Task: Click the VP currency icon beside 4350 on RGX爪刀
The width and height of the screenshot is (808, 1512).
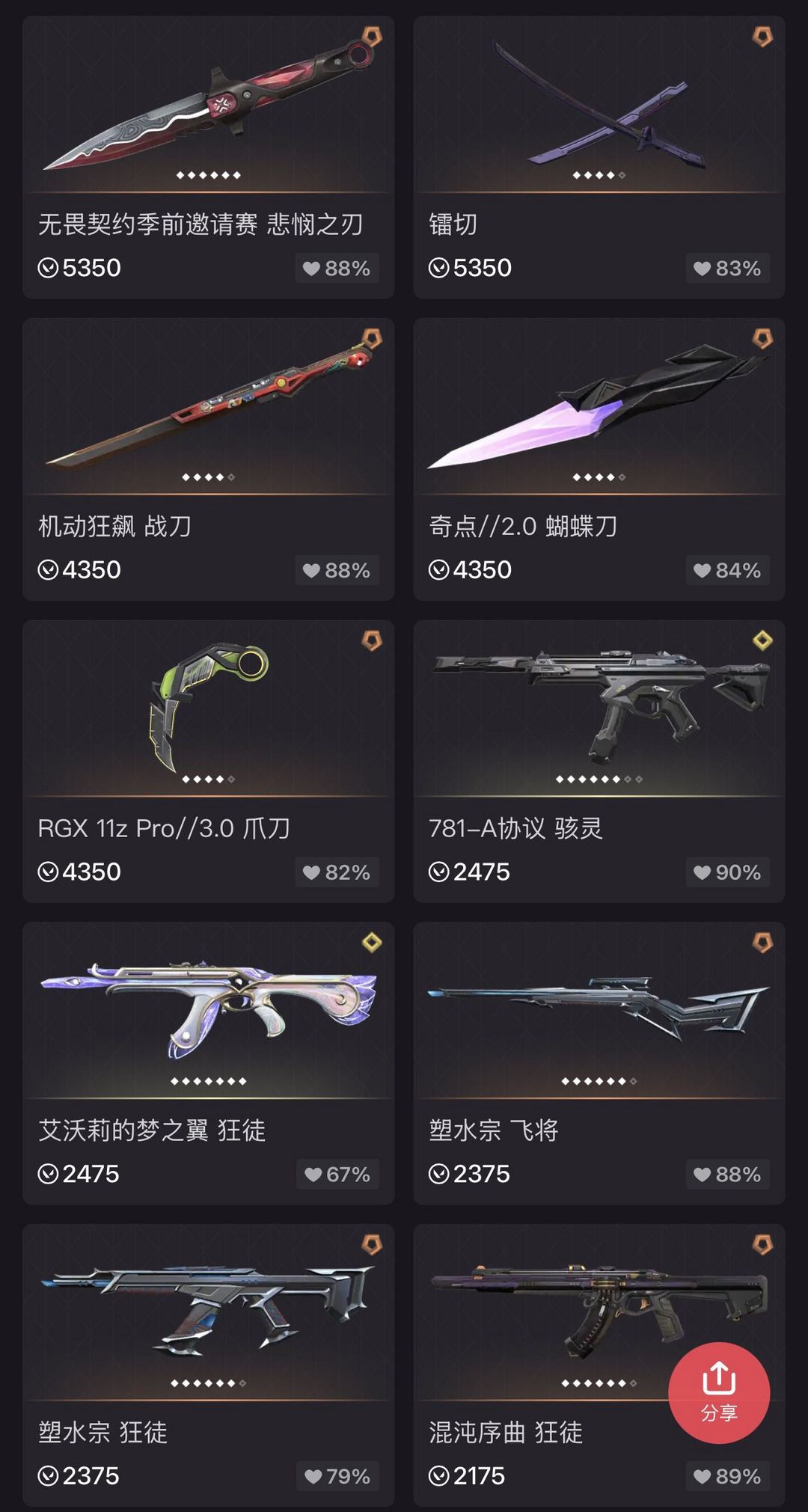Action: click(48, 872)
